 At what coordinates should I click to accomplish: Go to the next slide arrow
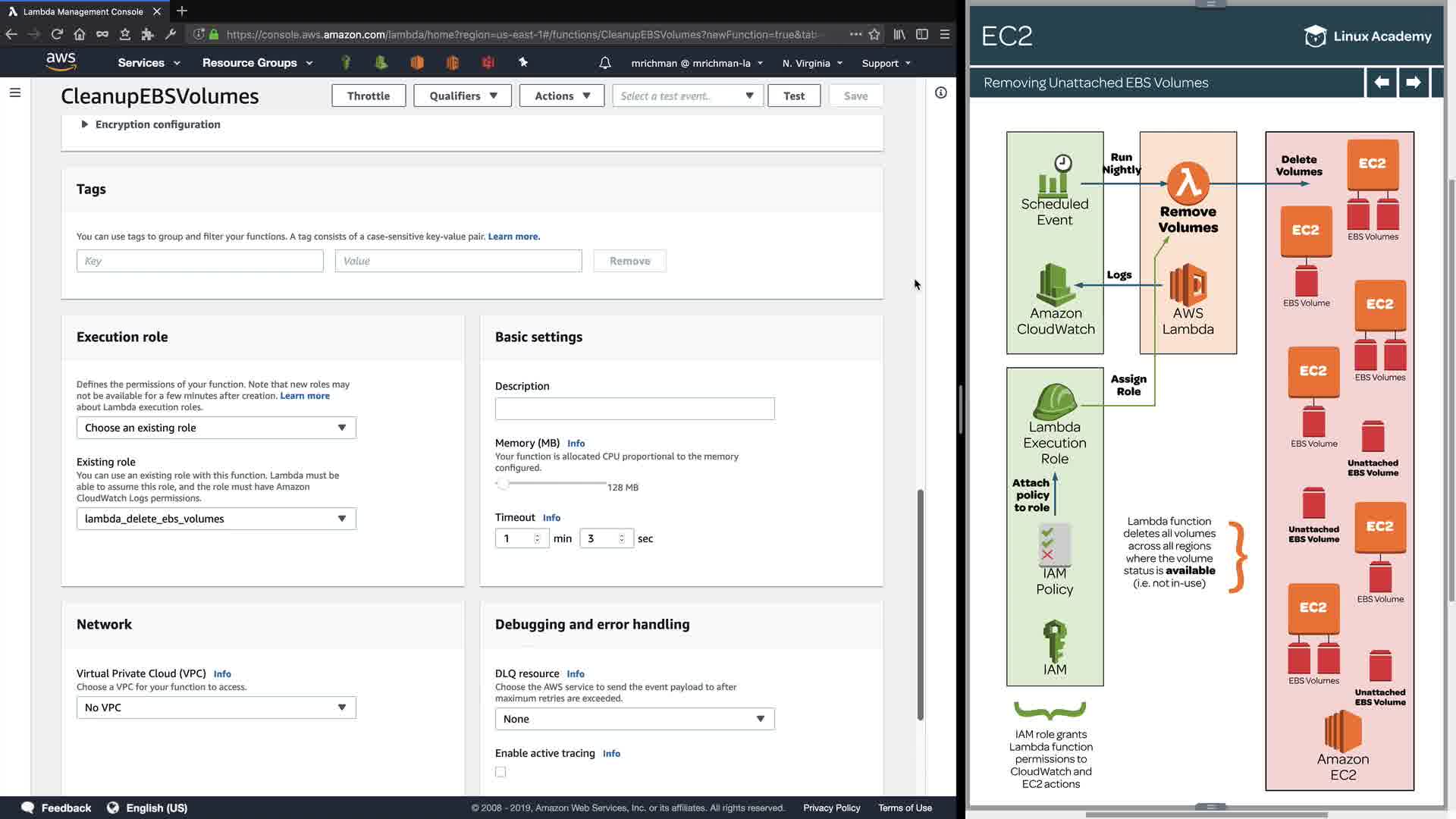[x=1413, y=82]
